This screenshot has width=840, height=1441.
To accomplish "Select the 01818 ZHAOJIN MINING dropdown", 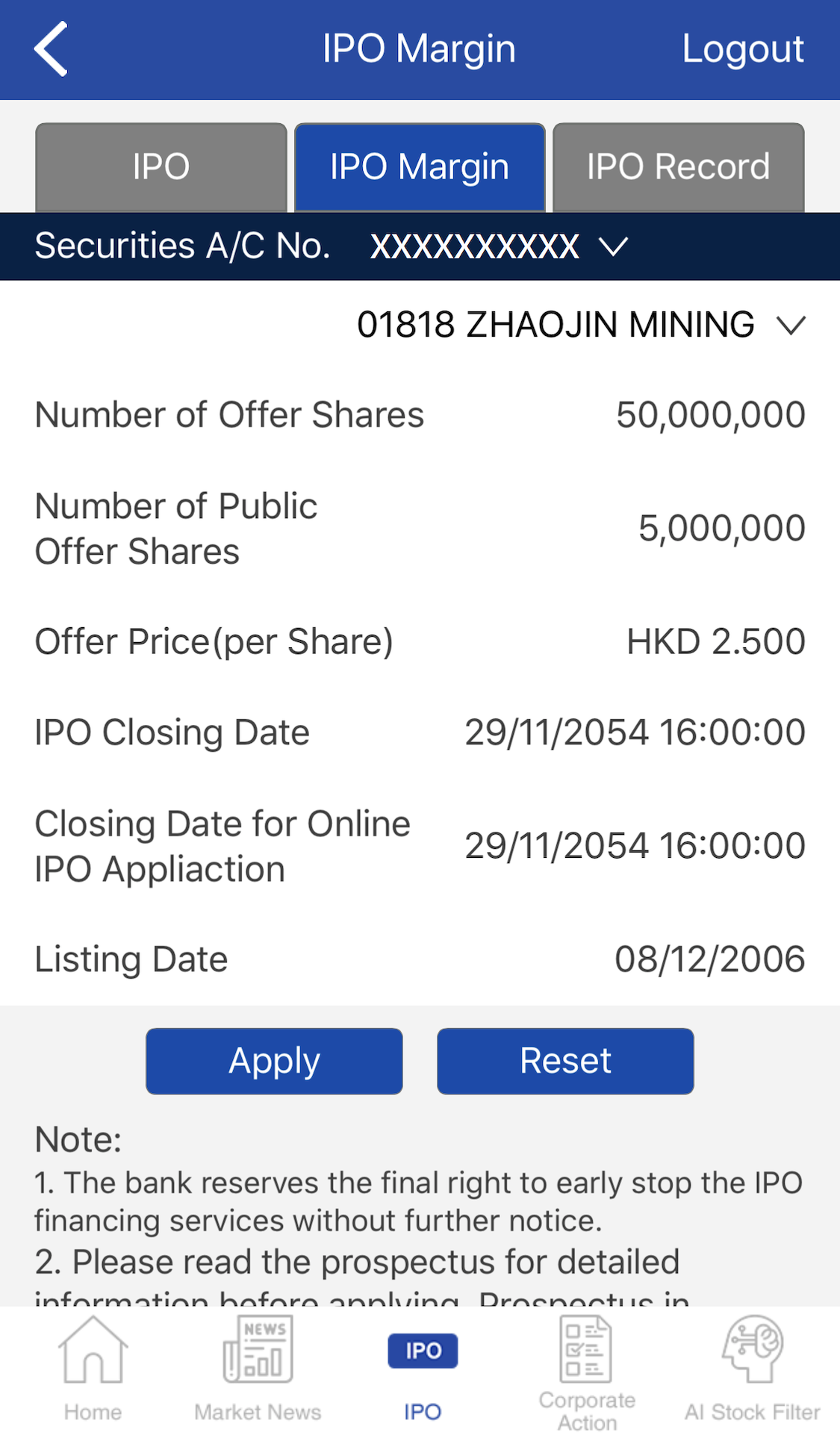I will (x=556, y=326).
